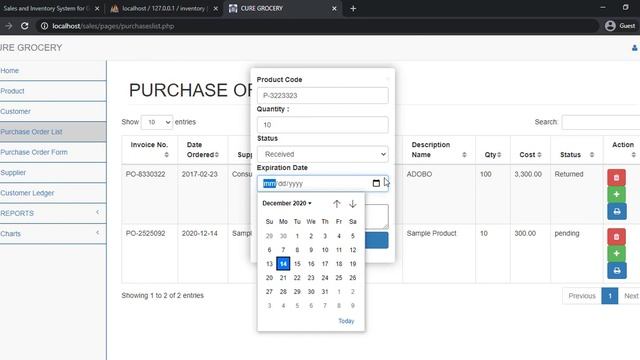Screen dimensions: 640x360
Task: Close the localhost inventory tab
Action: [216, 8]
